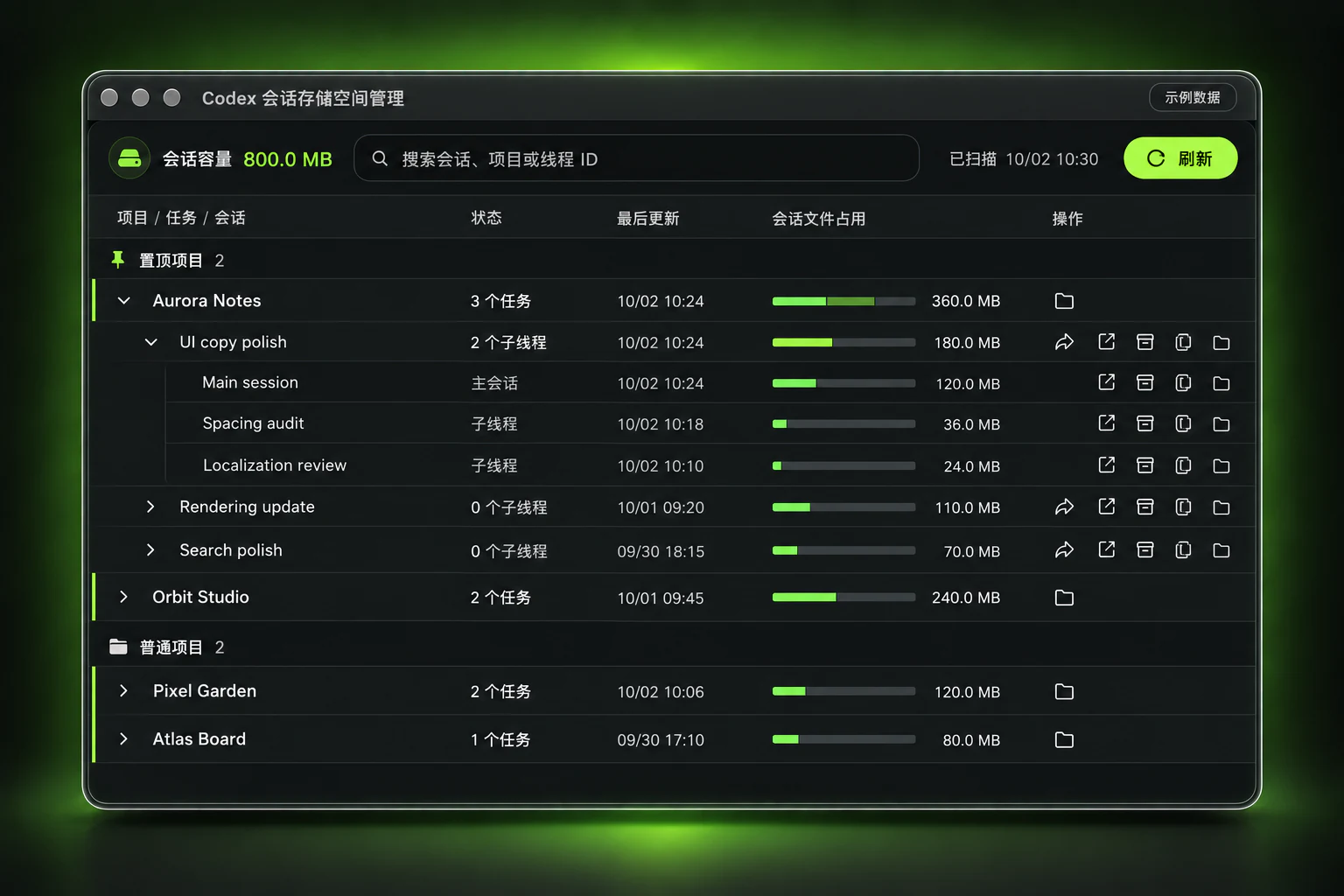Open the Localization review folder icon
This screenshot has height=896, width=1344.
tap(1221, 465)
